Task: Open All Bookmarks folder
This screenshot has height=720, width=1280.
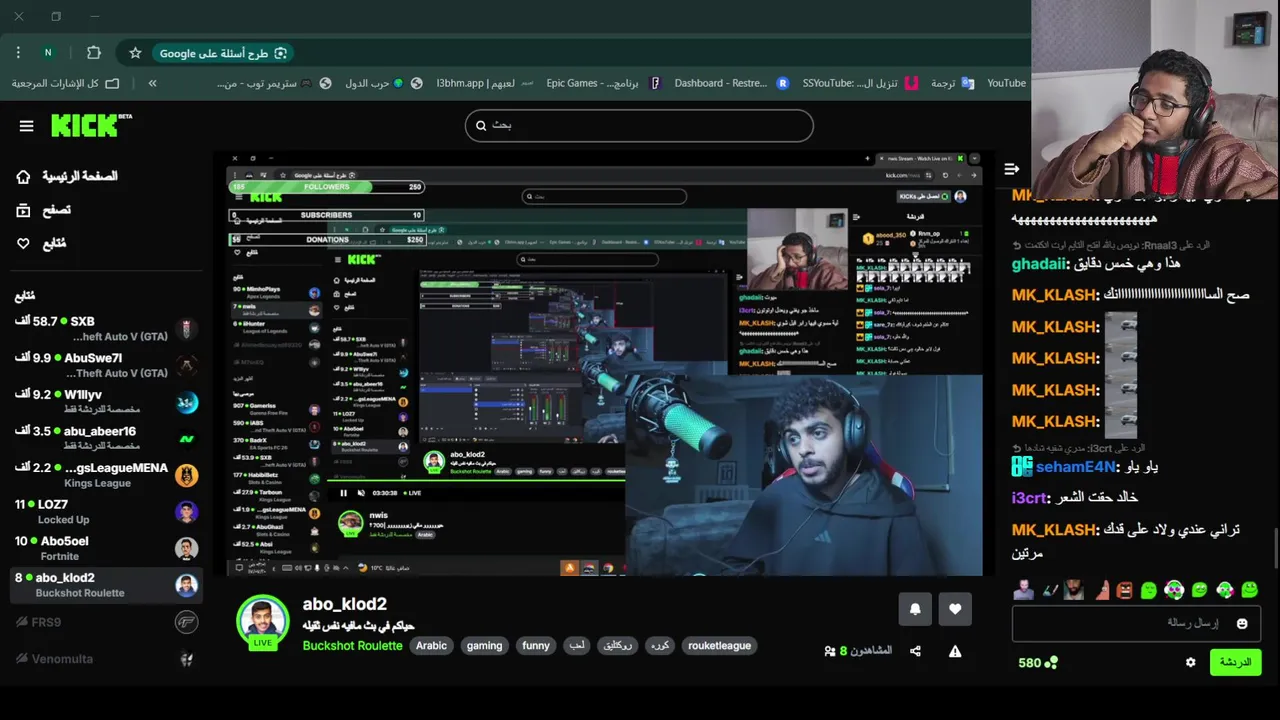Action: coord(65,83)
